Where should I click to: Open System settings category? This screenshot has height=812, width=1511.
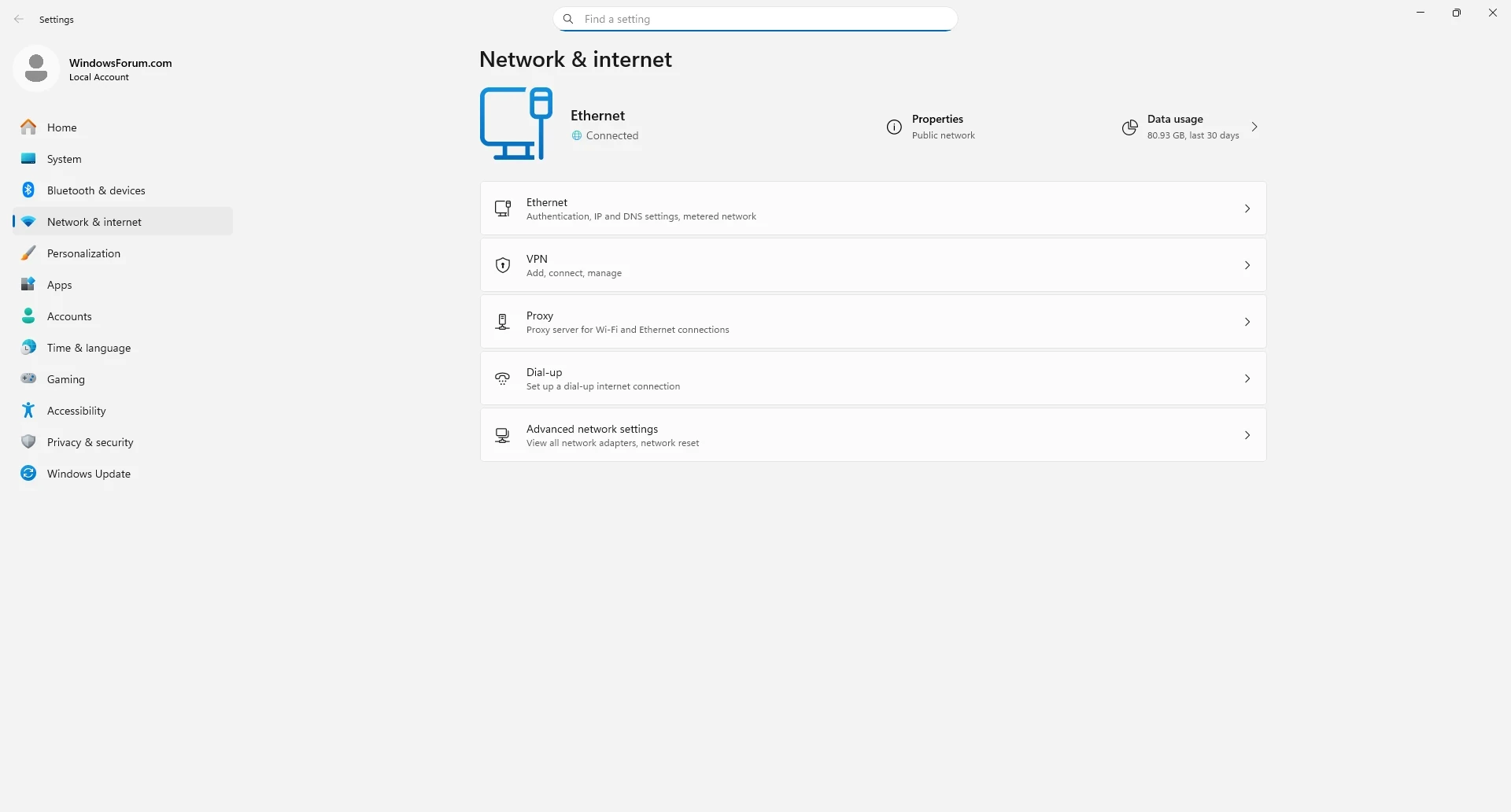[123, 158]
